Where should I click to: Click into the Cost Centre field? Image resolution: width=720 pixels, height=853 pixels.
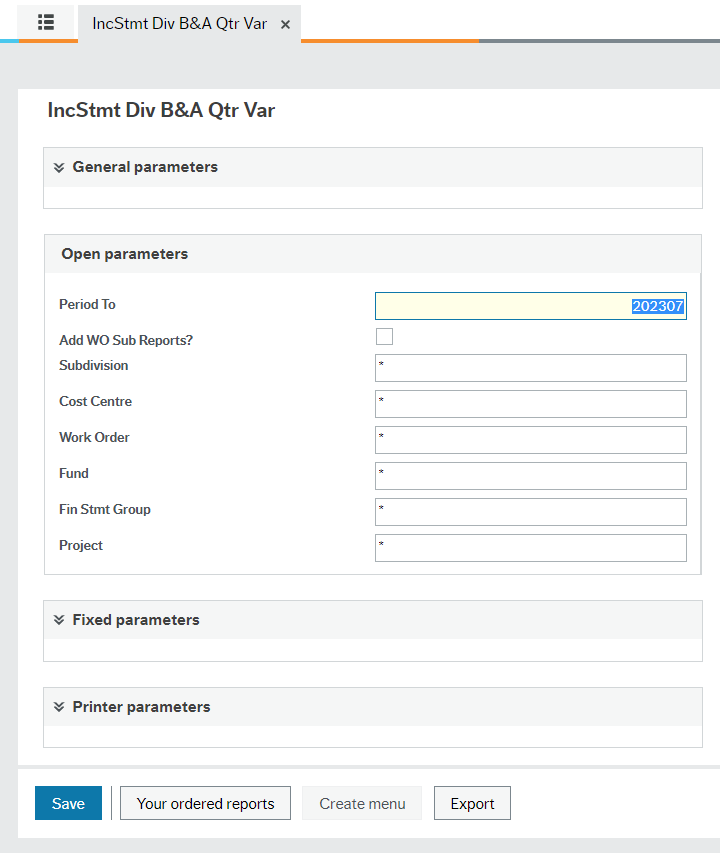(x=530, y=403)
